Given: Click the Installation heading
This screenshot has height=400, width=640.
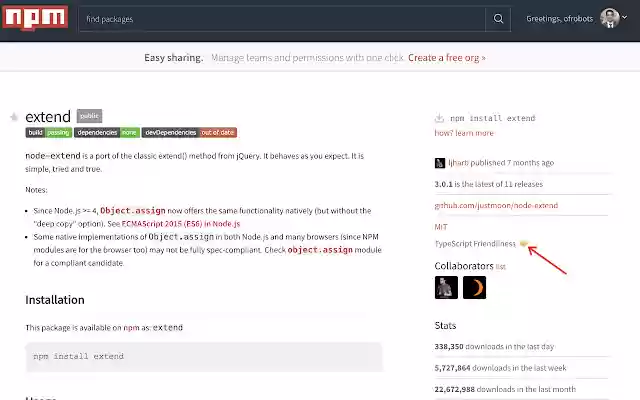Looking at the screenshot, I should click(55, 300).
